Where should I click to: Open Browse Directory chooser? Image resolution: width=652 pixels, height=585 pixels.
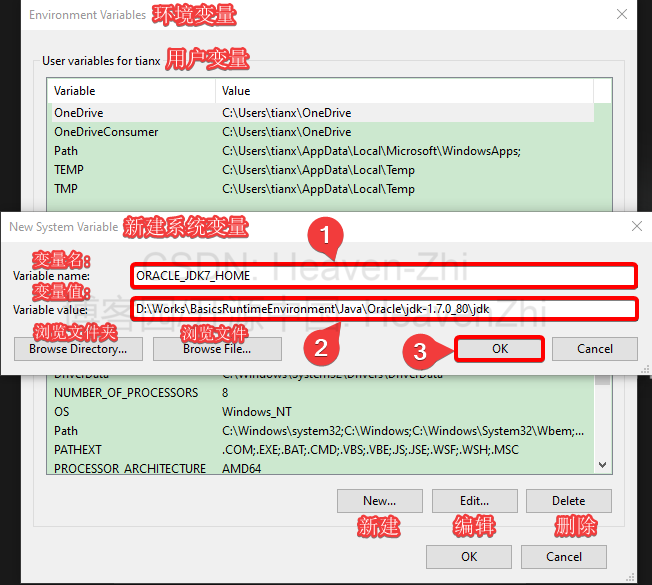78,349
